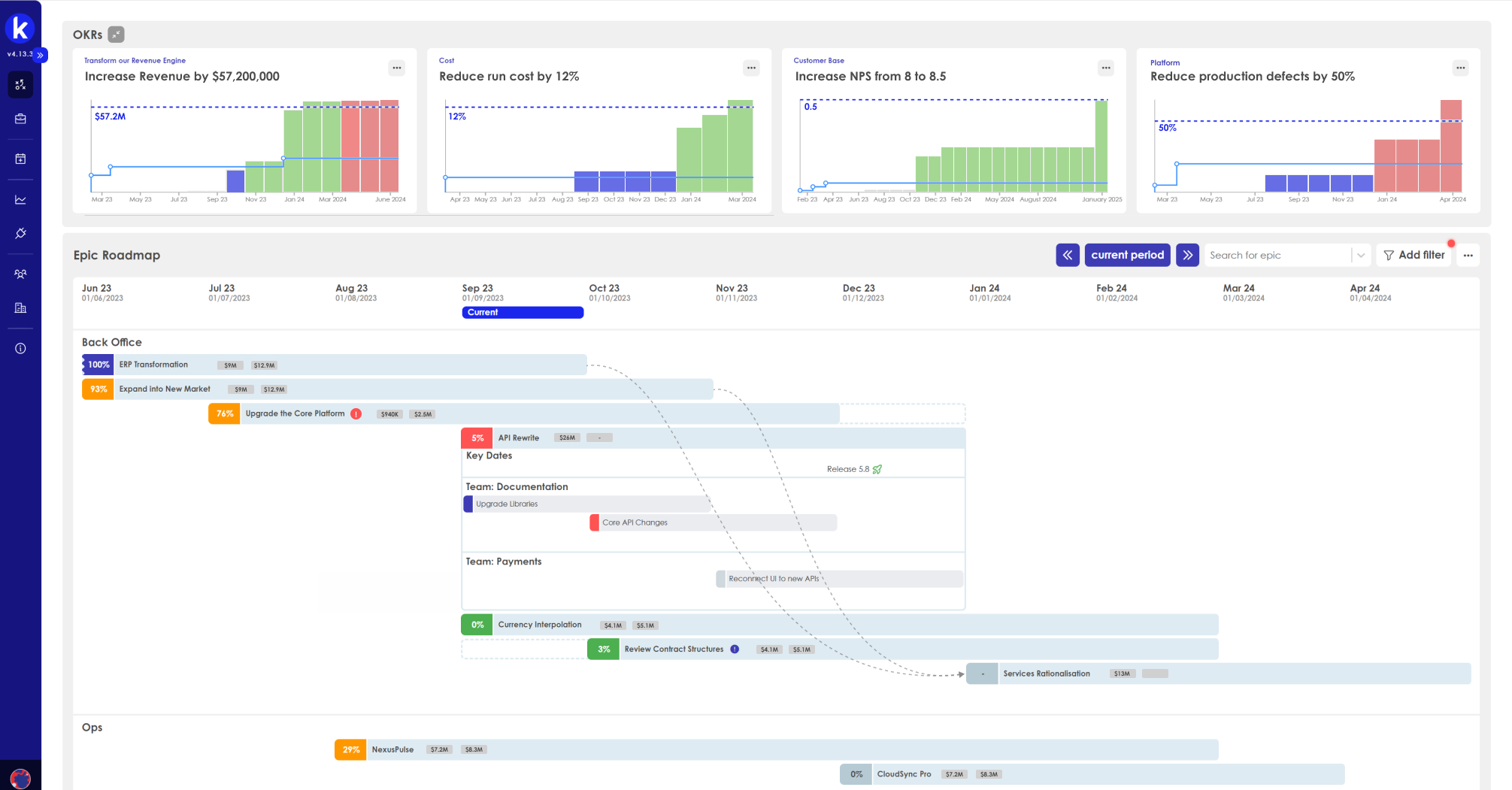Screen dimensions: 1512x790
Task: Collapse the OKRs section
Action: [116, 35]
